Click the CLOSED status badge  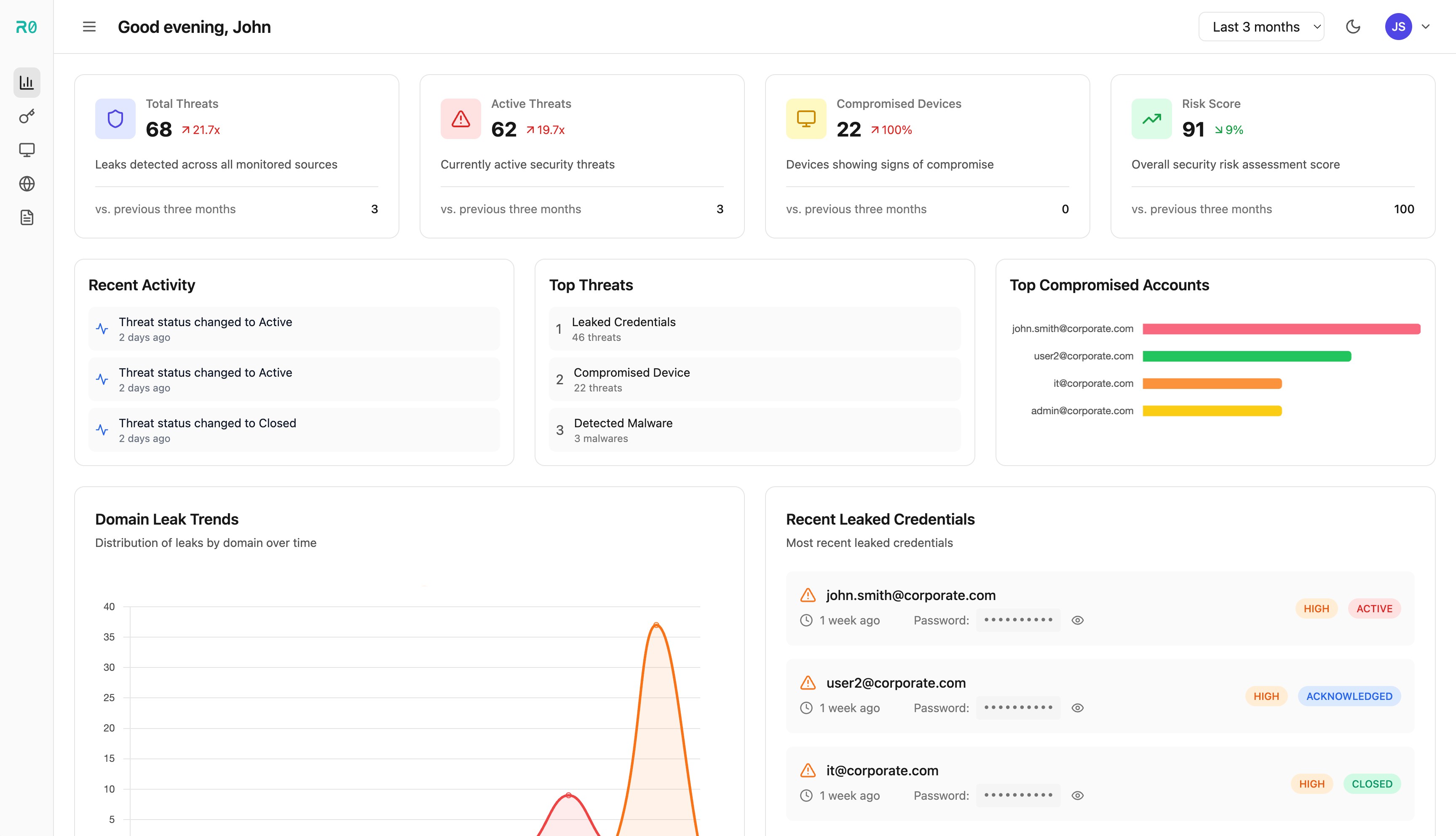1372,784
